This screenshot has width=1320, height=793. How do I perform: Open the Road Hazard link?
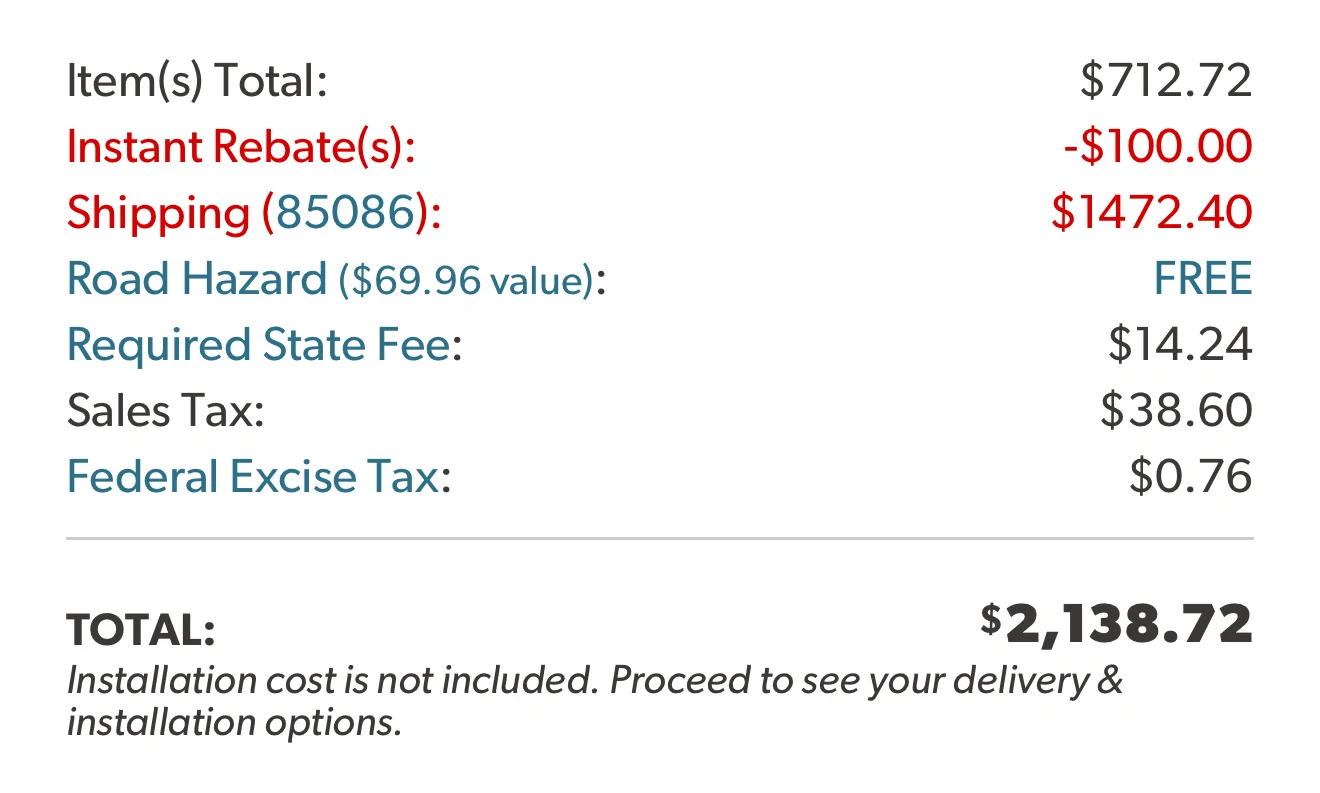pos(197,278)
